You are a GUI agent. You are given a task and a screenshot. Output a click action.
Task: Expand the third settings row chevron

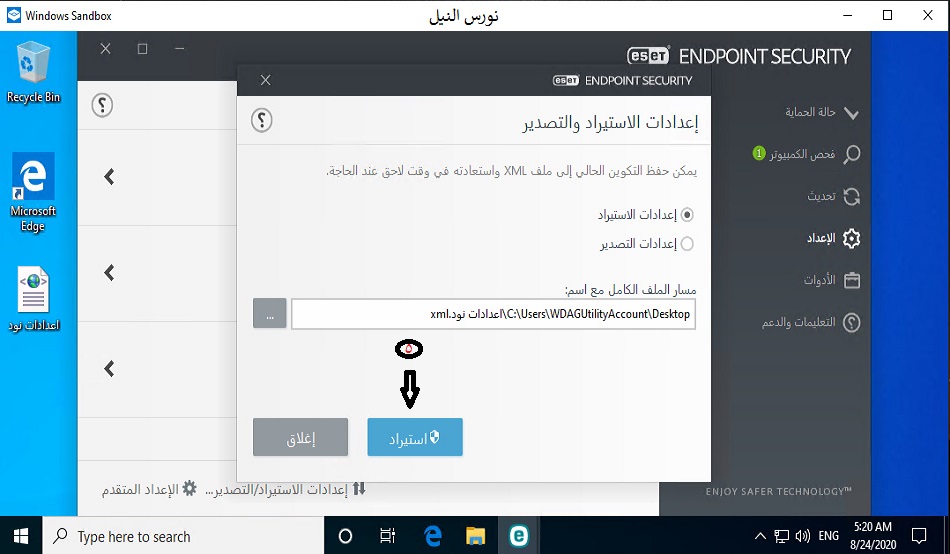110,369
